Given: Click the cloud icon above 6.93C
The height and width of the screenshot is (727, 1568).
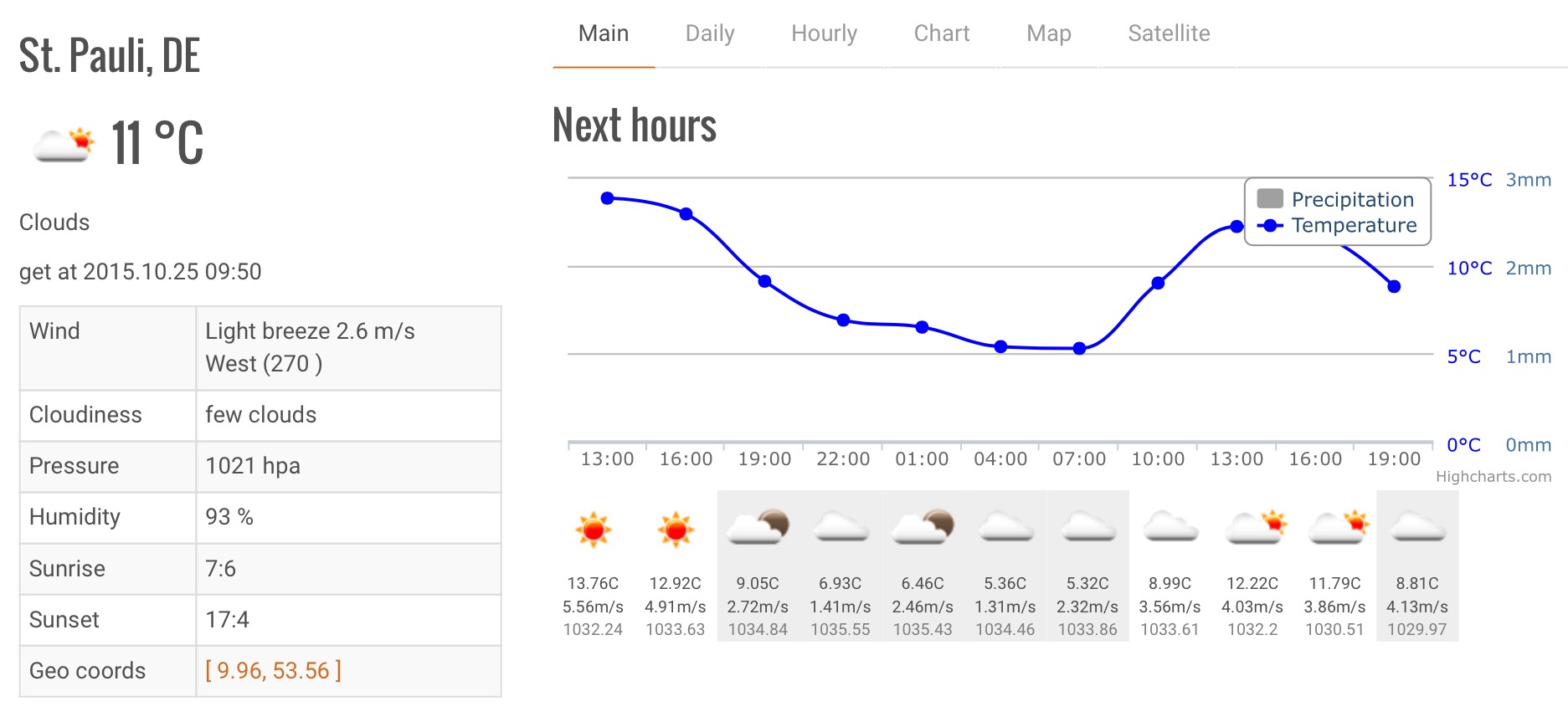Looking at the screenshot, I should click(x=841, y=527).
